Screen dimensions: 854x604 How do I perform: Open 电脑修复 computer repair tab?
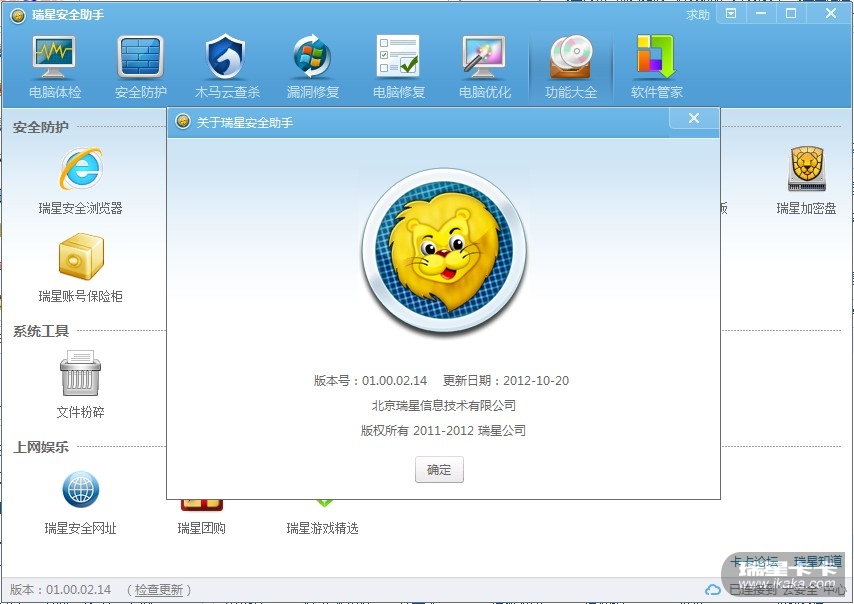[x=399, y=66]
